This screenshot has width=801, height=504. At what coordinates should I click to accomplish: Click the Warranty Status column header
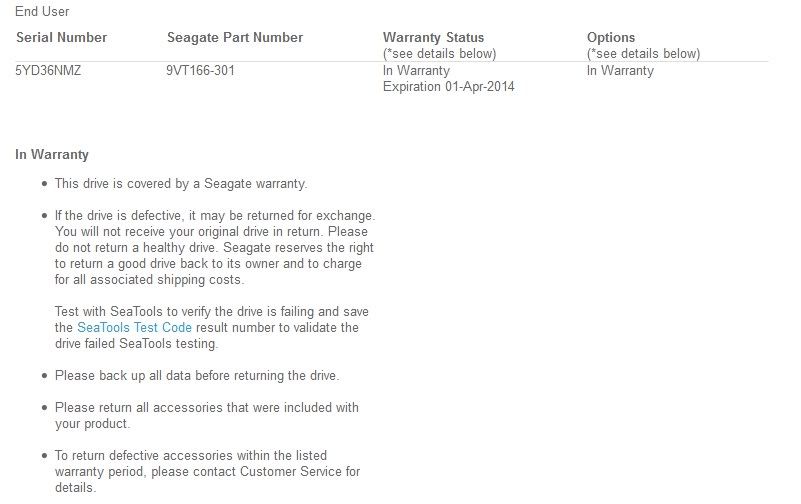point(433,37)
